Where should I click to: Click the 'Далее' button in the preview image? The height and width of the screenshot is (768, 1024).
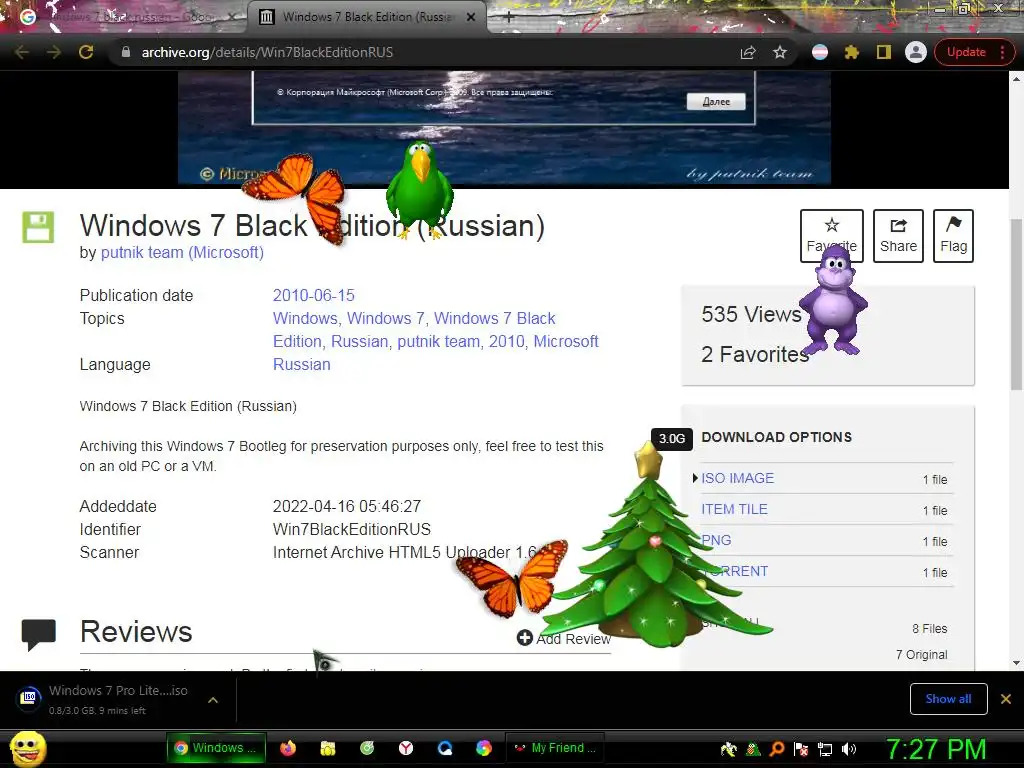pos(716,102)
